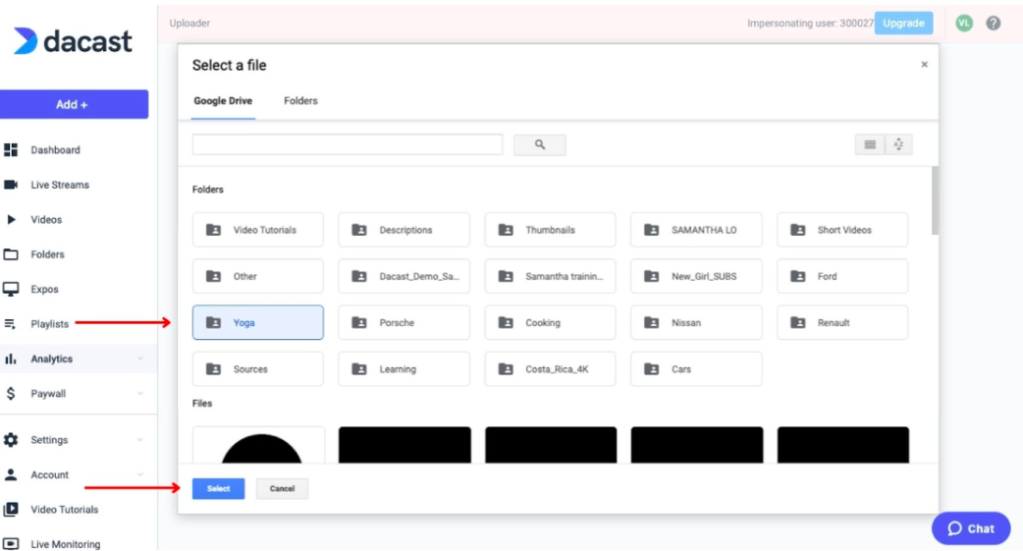
Task: Open the Video Tutorials Drive folder
Action: tap(258, 230)
